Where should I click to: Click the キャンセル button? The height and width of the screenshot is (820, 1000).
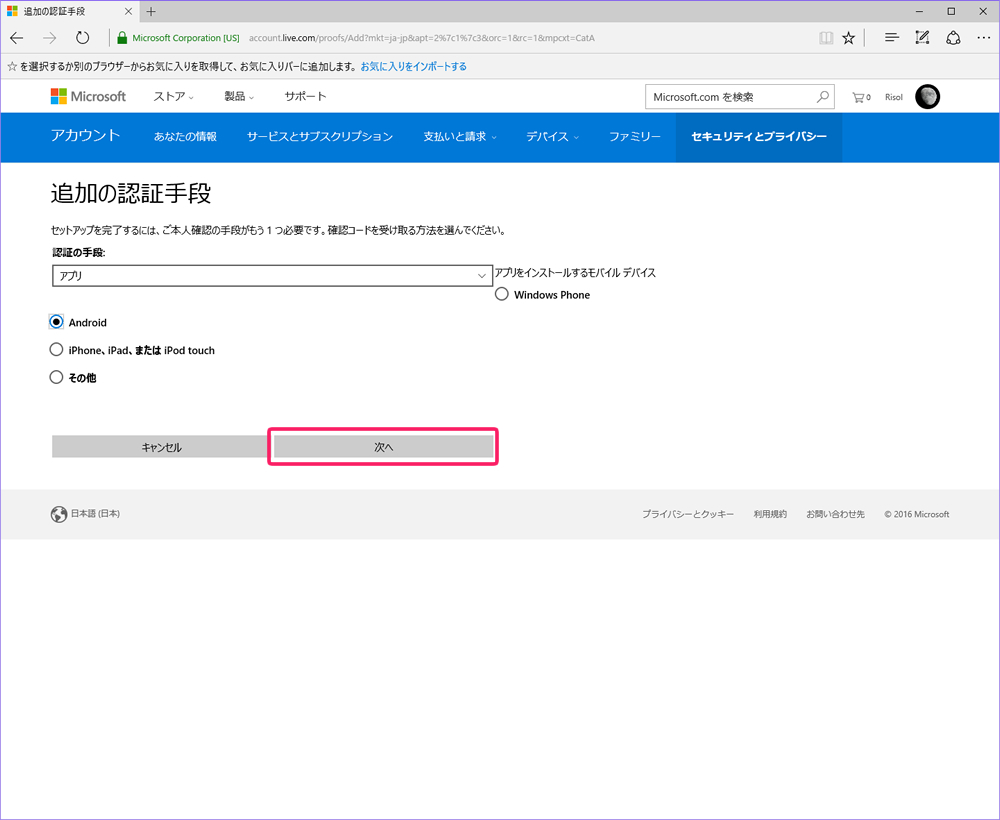click(162, 447)
